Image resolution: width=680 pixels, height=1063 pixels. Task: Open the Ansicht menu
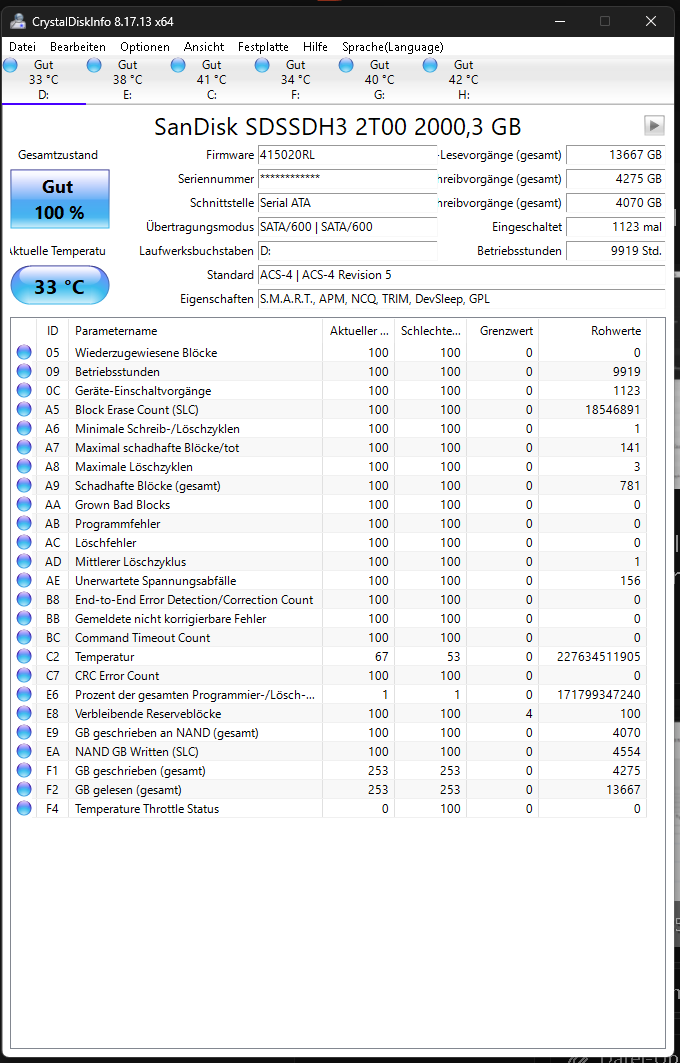point(204,47)
